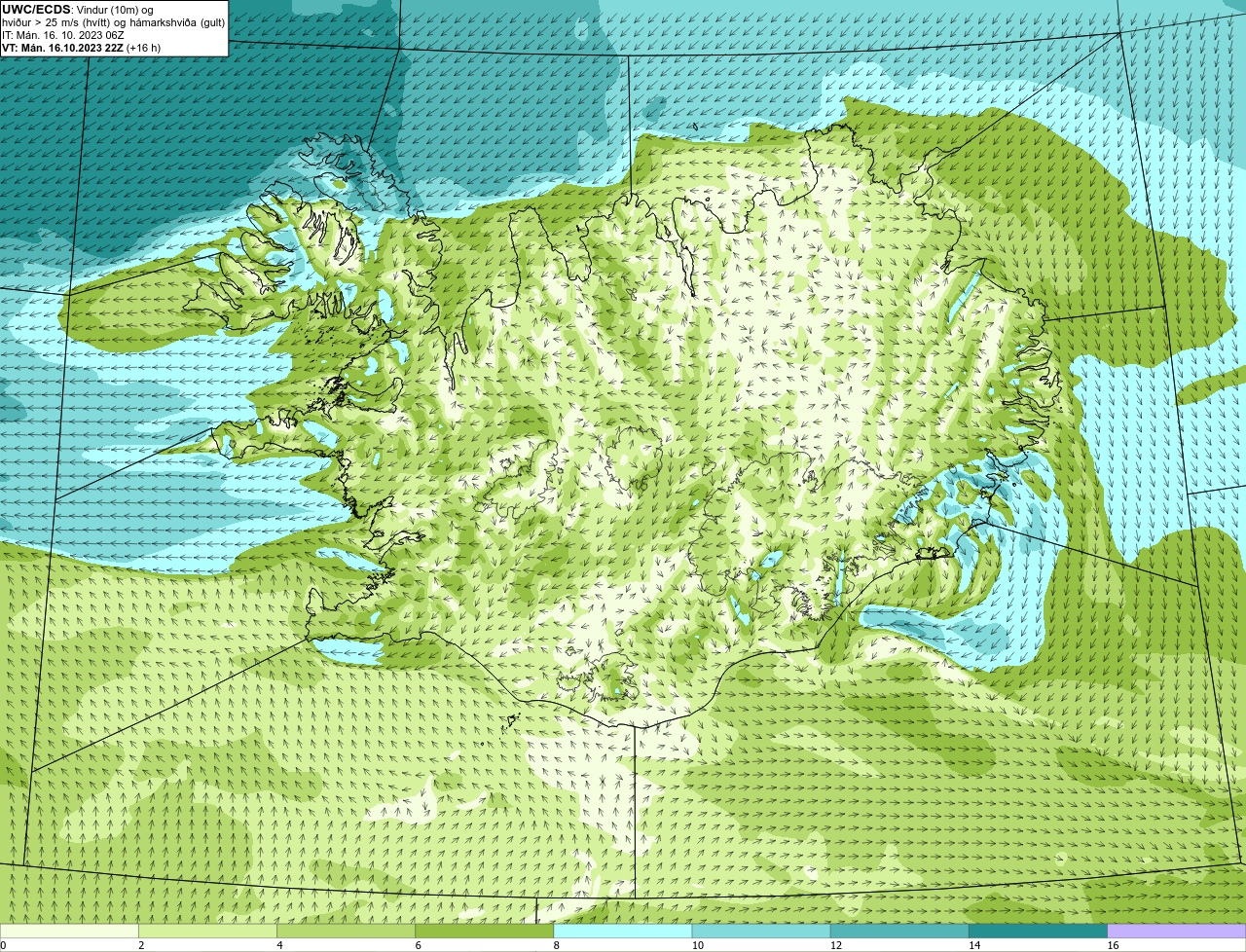Click the legend value '6'
The image size is (1246, 952).
[x=418, y=945]
